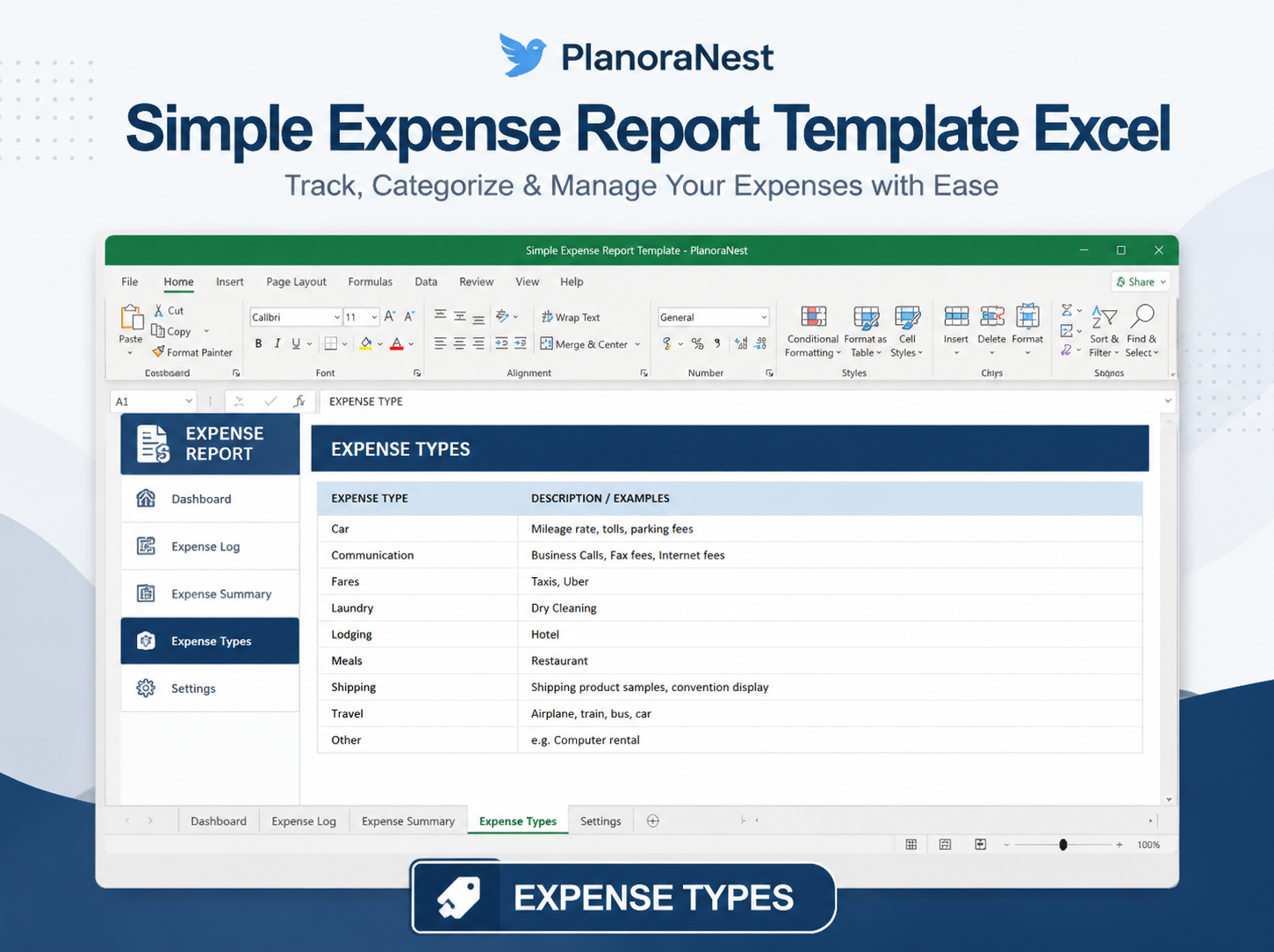The width and height of the screenshot is (1274, 952).
Task: Click the Insert Function fx icon
Action: tap(299, 401)
